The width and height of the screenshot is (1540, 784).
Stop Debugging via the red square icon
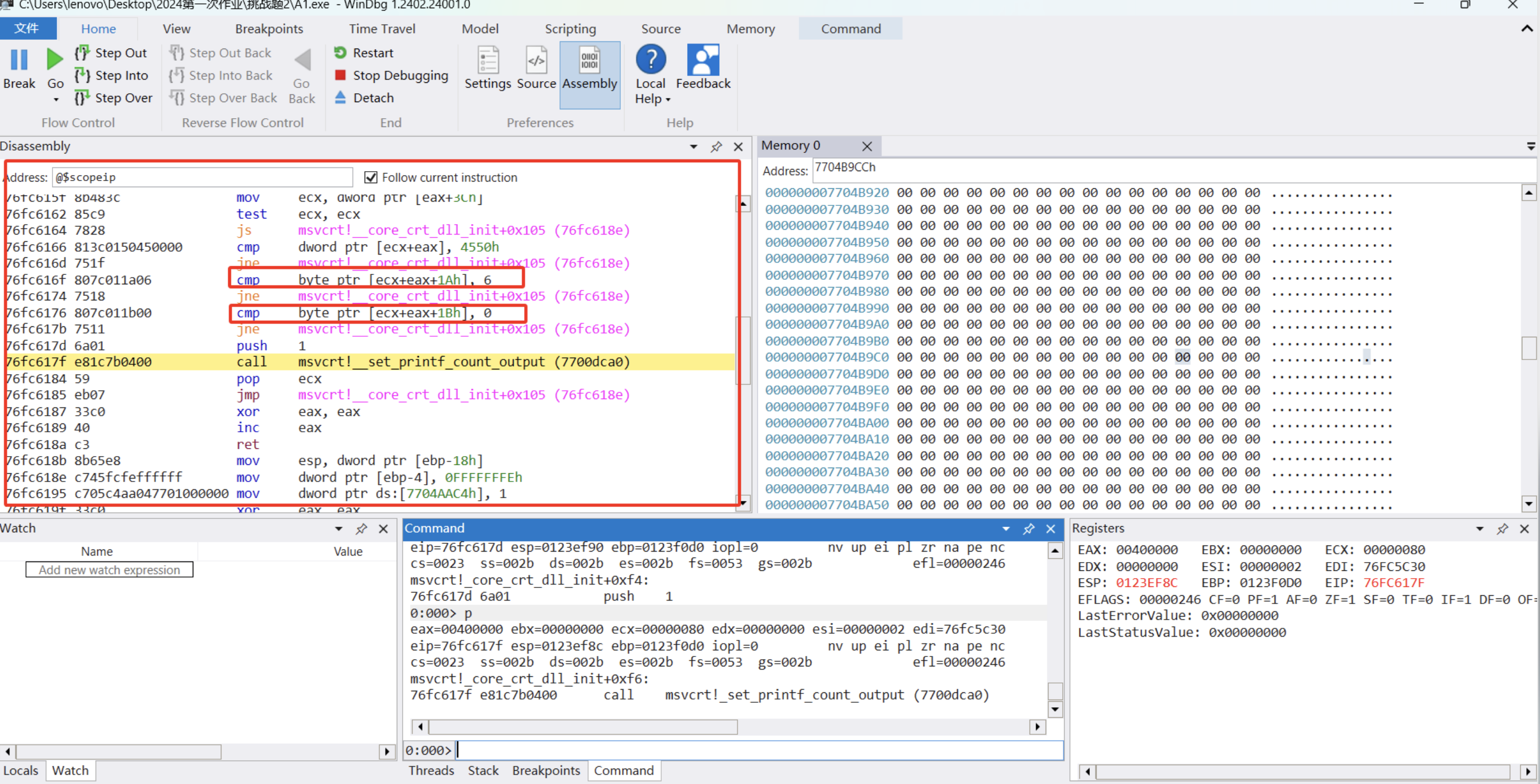coord(340,75)
